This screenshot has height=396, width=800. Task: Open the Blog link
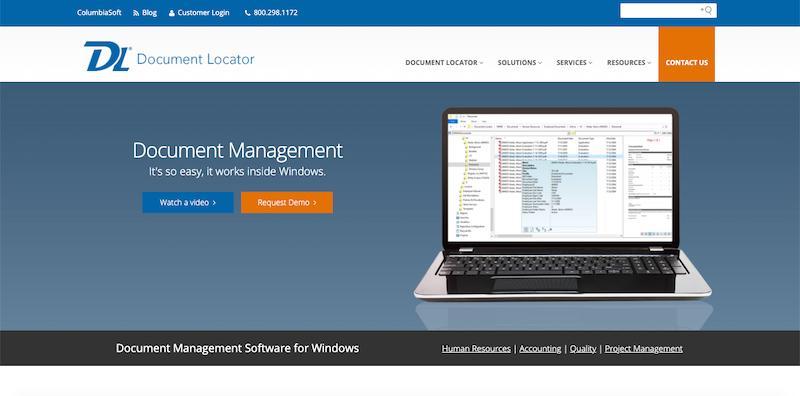(149, 13)
